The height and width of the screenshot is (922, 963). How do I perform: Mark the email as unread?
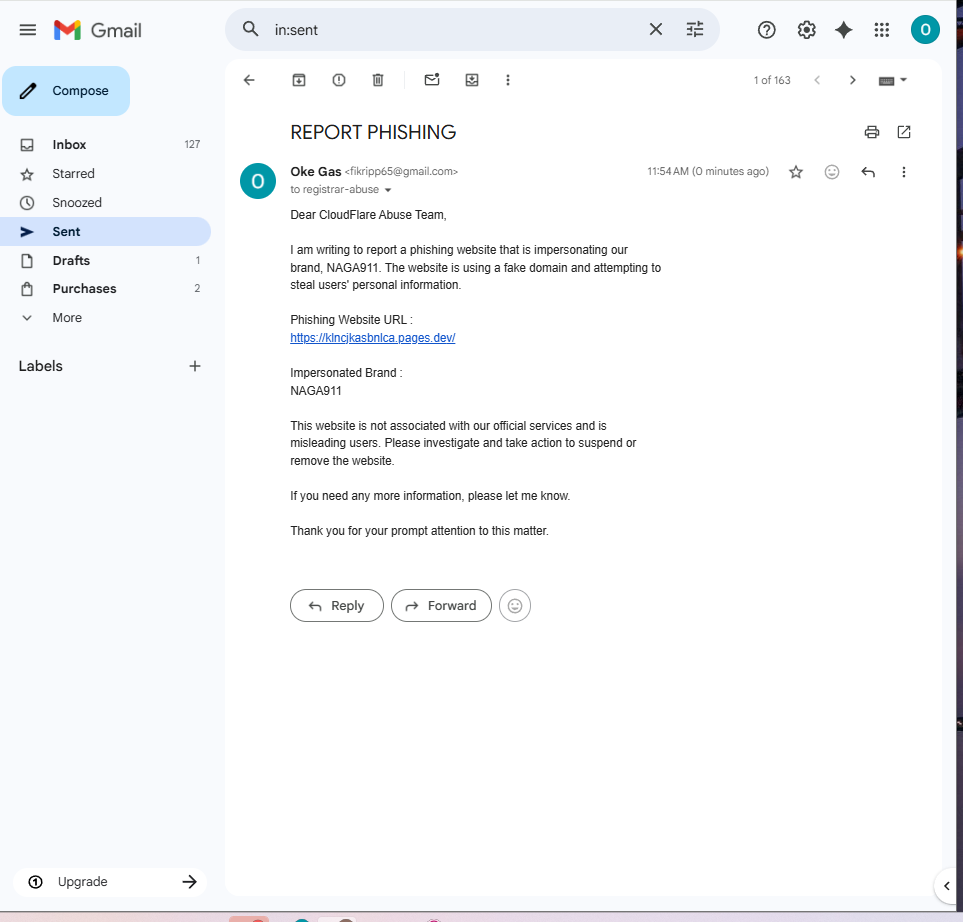point(432,79)
